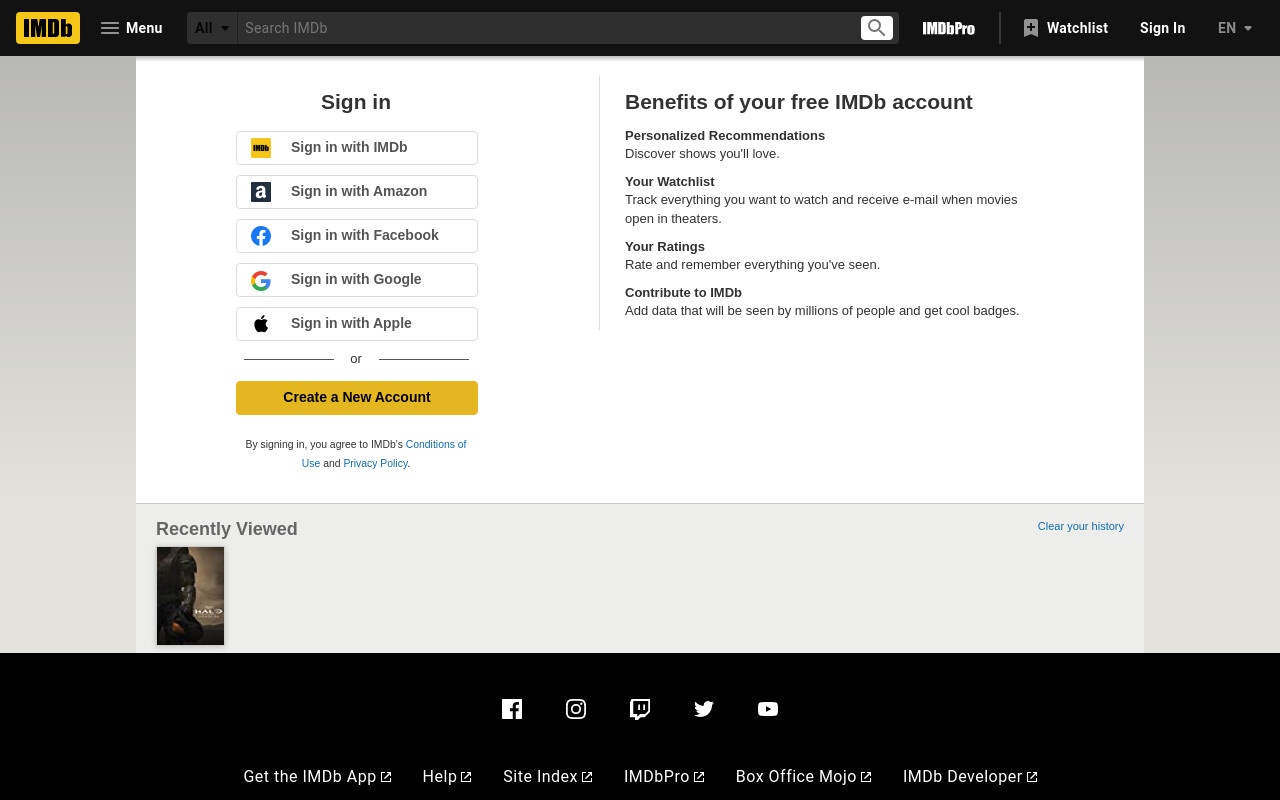Click Clear your history
The width and height of the screenshot is (1280, 800).
click(x=1080, y=526)
